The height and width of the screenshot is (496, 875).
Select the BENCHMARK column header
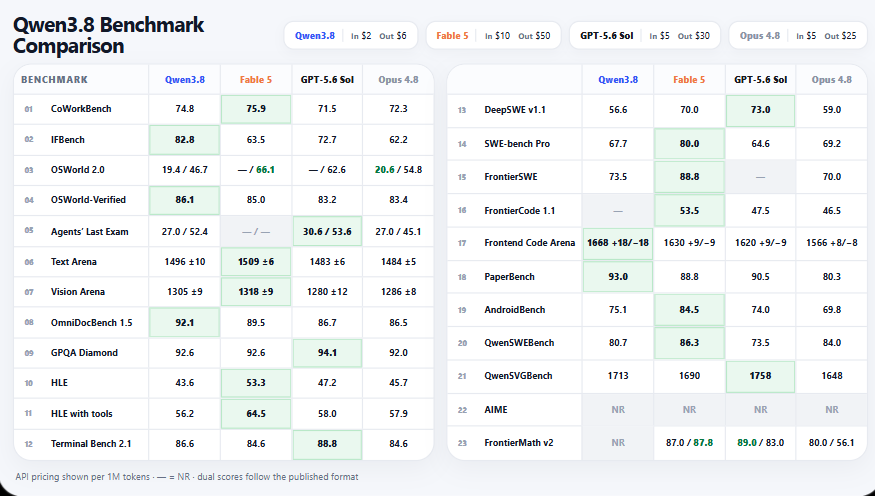[x=54, y=80]
